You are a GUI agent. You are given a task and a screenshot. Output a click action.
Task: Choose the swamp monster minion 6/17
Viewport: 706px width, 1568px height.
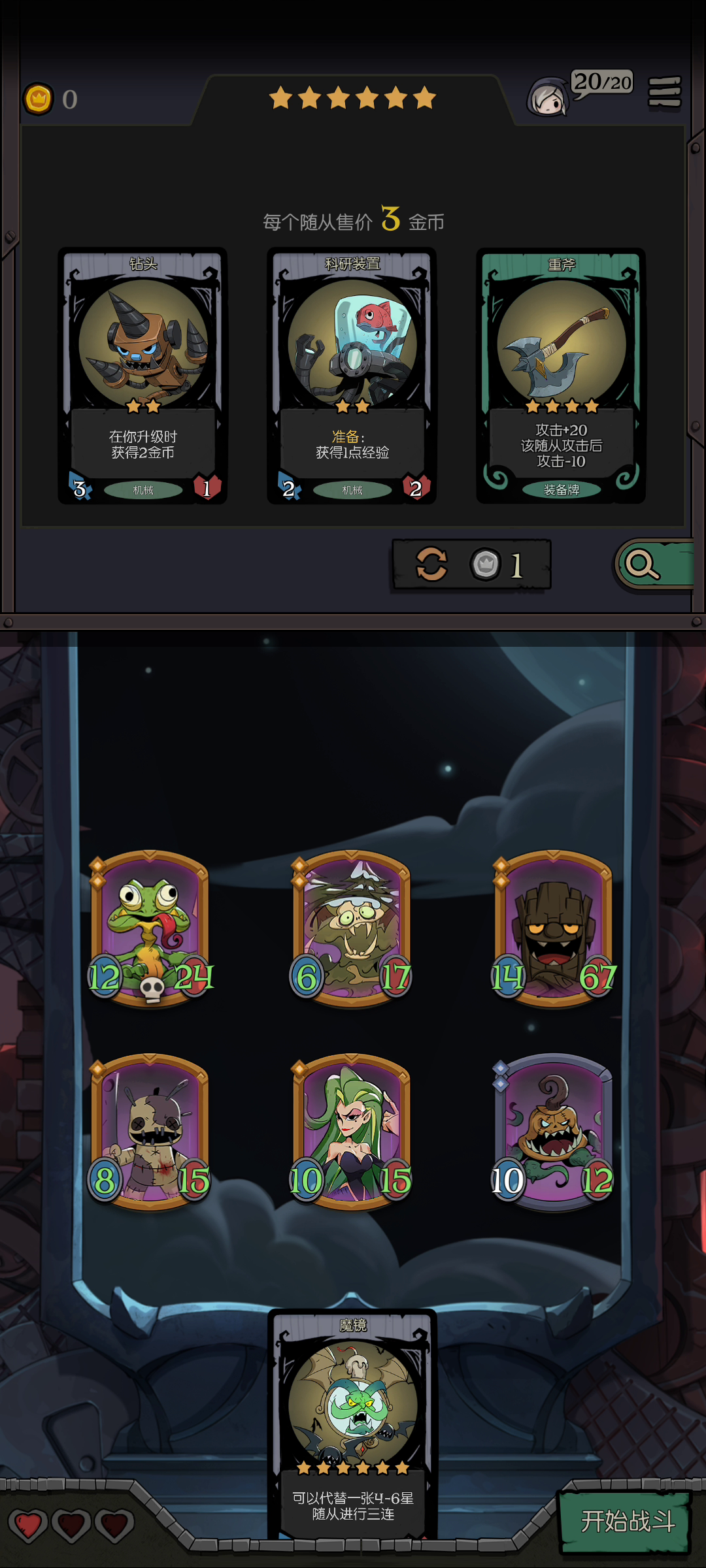point(352,928)
